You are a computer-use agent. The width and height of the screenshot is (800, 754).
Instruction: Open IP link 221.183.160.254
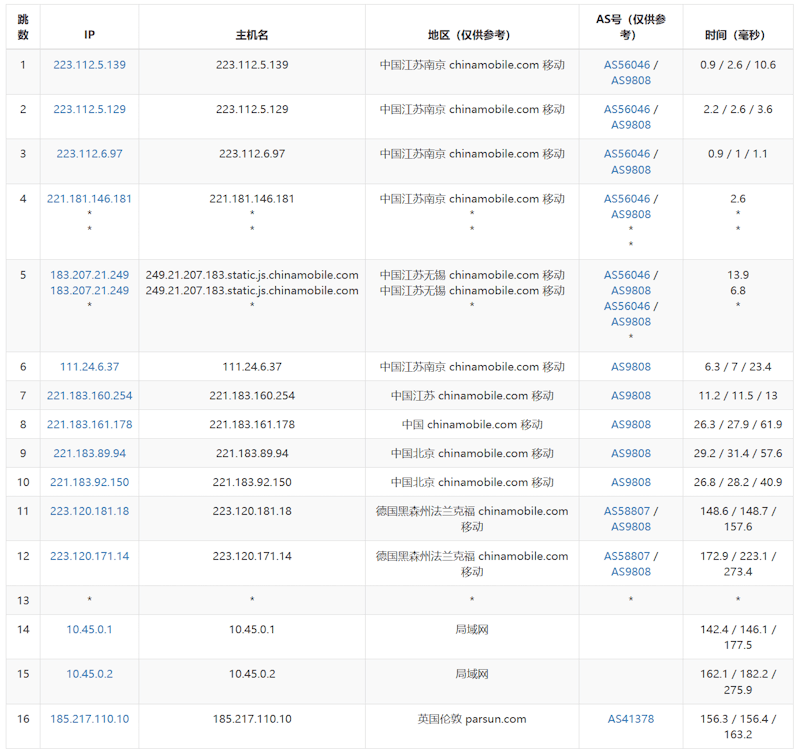click(89, 395)
